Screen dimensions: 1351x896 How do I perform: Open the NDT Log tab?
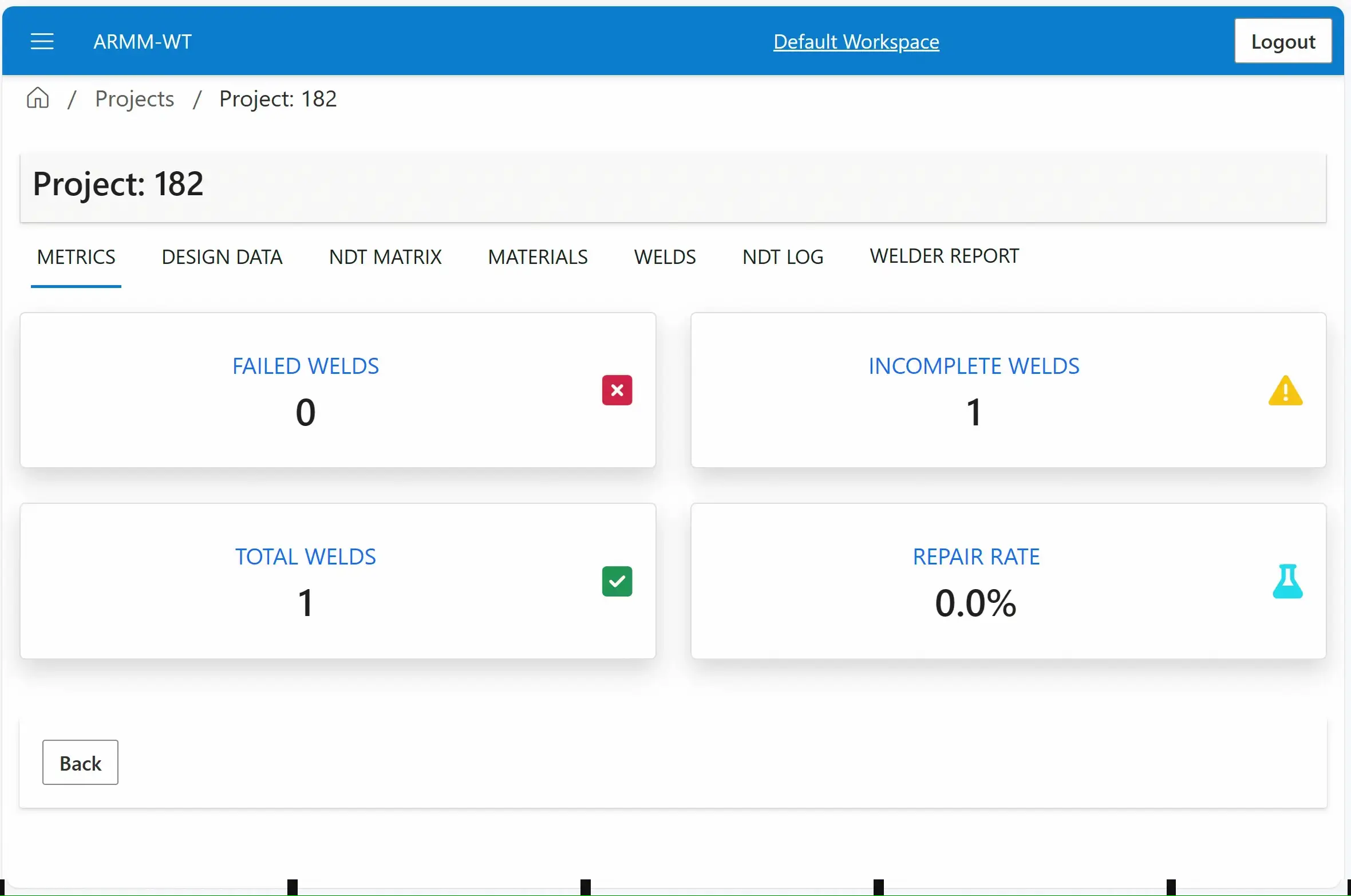pyautogui.click(x=783, y=257)
